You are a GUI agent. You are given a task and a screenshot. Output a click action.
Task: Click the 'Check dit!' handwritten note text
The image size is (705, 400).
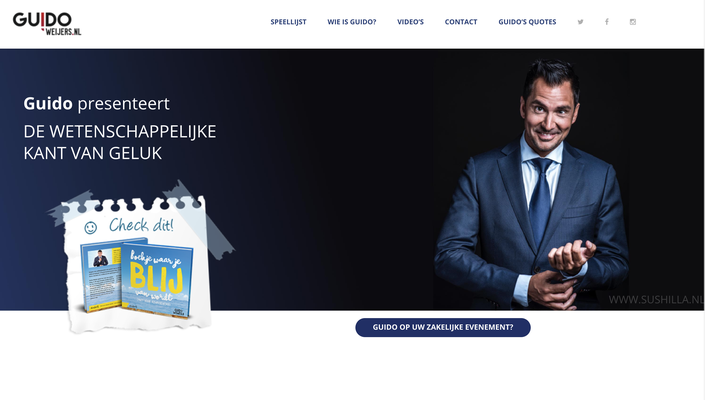point(141,225)
